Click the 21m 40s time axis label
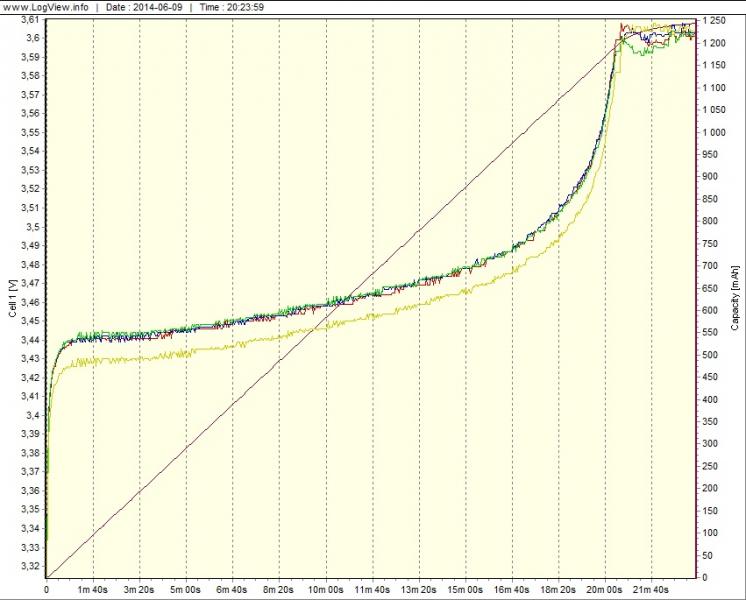This screenshot has height=600, width=746. (651, 589)
